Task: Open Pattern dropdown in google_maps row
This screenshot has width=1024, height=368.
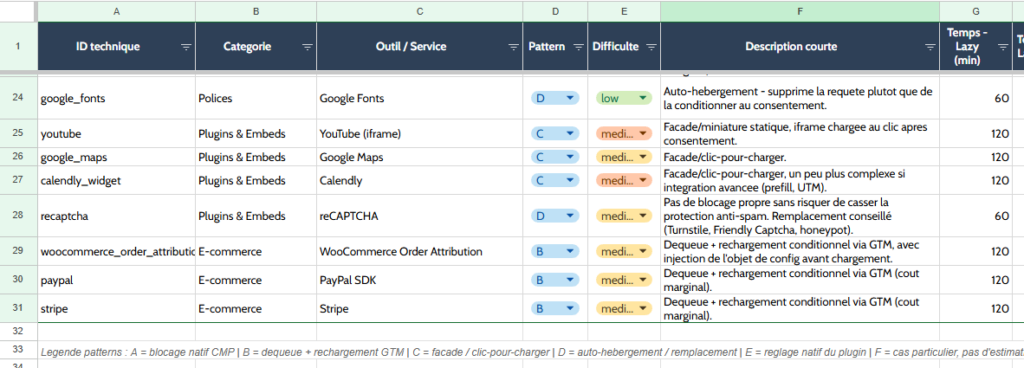Action: 555,157
